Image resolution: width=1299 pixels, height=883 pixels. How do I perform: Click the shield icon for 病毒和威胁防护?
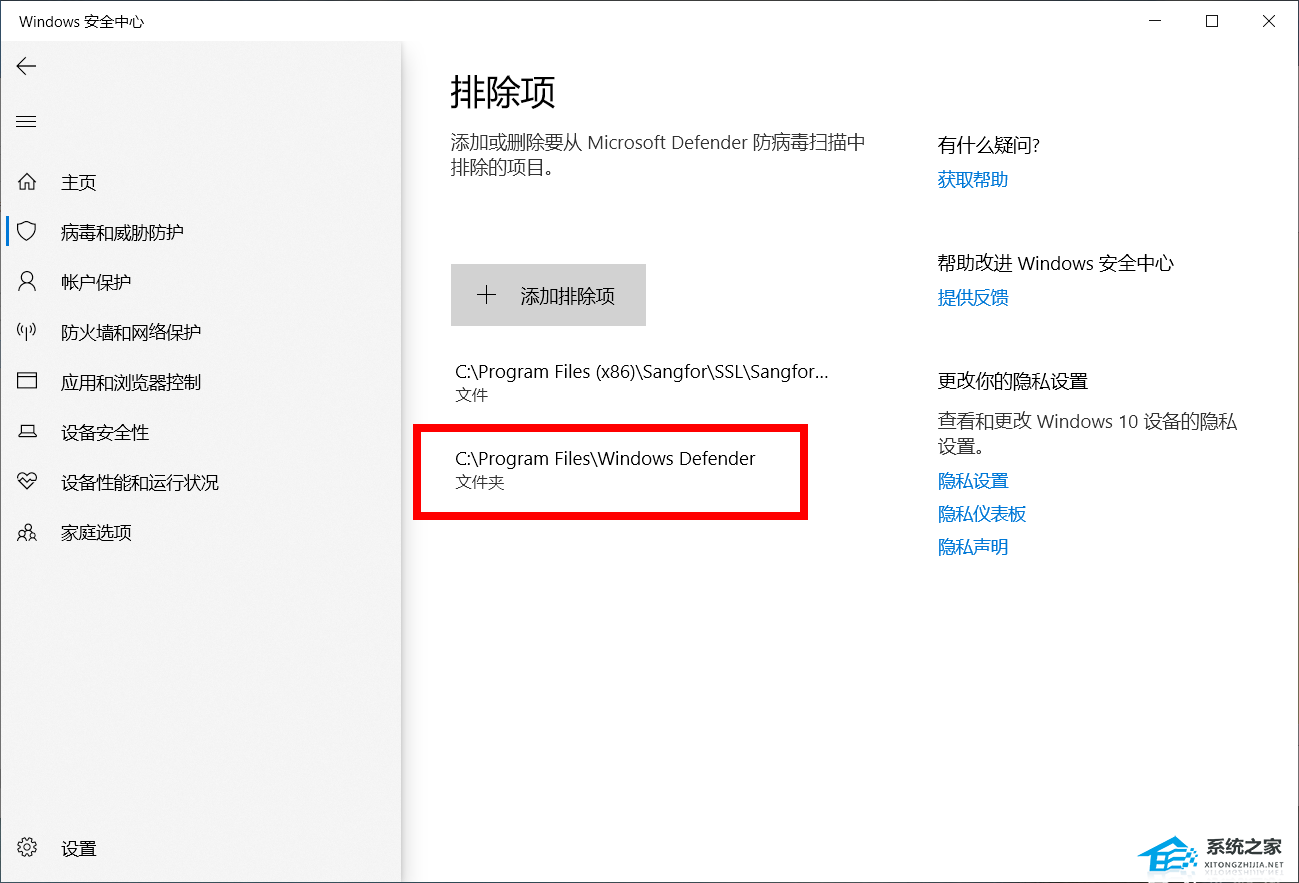[27, 232]
